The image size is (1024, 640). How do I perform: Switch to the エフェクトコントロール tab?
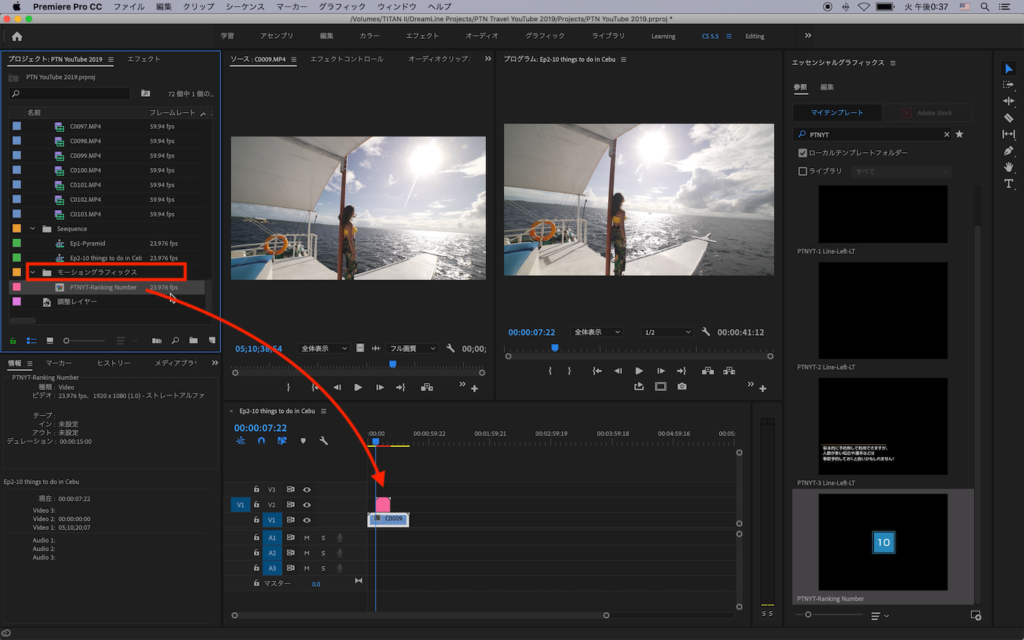pyautogui.click(x=346, y=59)
